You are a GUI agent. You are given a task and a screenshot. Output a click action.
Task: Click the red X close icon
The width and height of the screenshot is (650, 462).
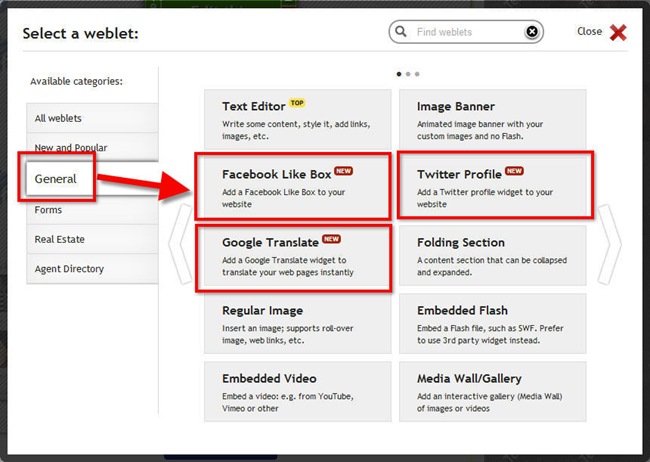618,32
